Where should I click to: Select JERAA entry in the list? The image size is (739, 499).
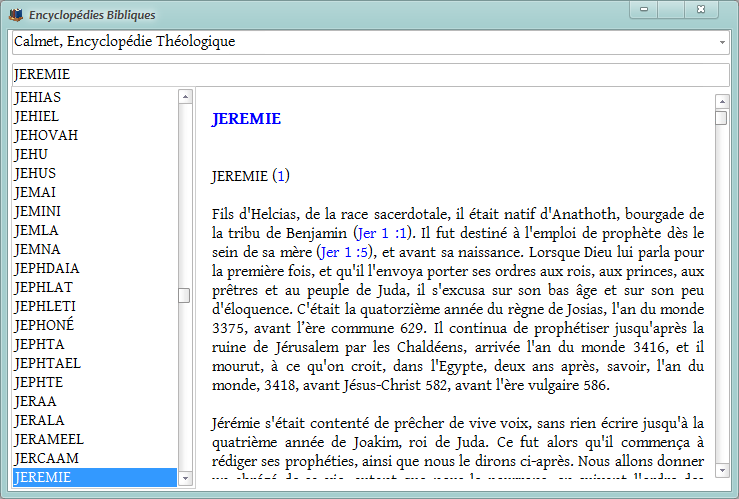(95, 401)
